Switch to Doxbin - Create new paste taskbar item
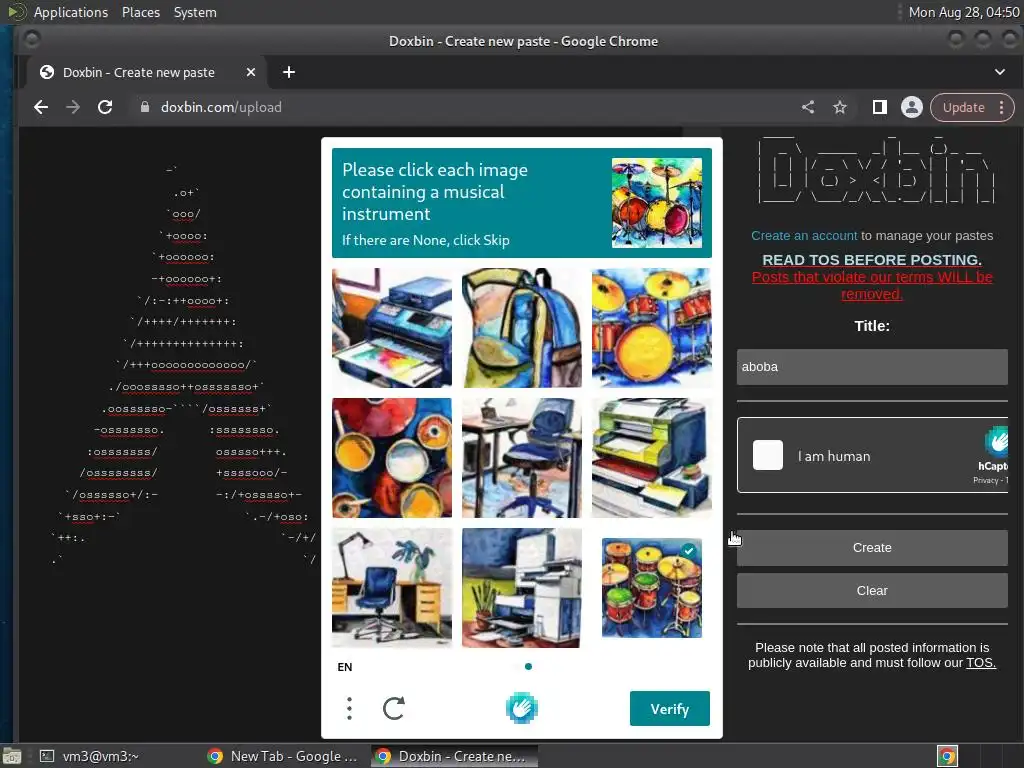The height and width of the screenshot is (768, 1024). (455, 756)
